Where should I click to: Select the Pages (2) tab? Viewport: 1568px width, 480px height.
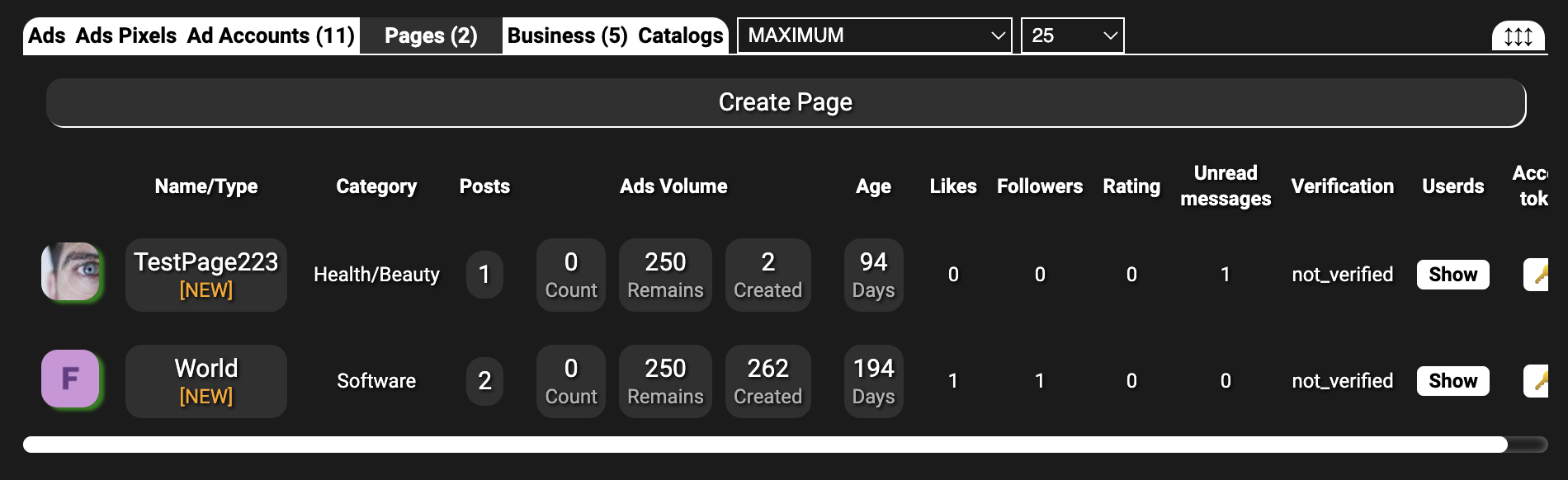coord(431,35)
